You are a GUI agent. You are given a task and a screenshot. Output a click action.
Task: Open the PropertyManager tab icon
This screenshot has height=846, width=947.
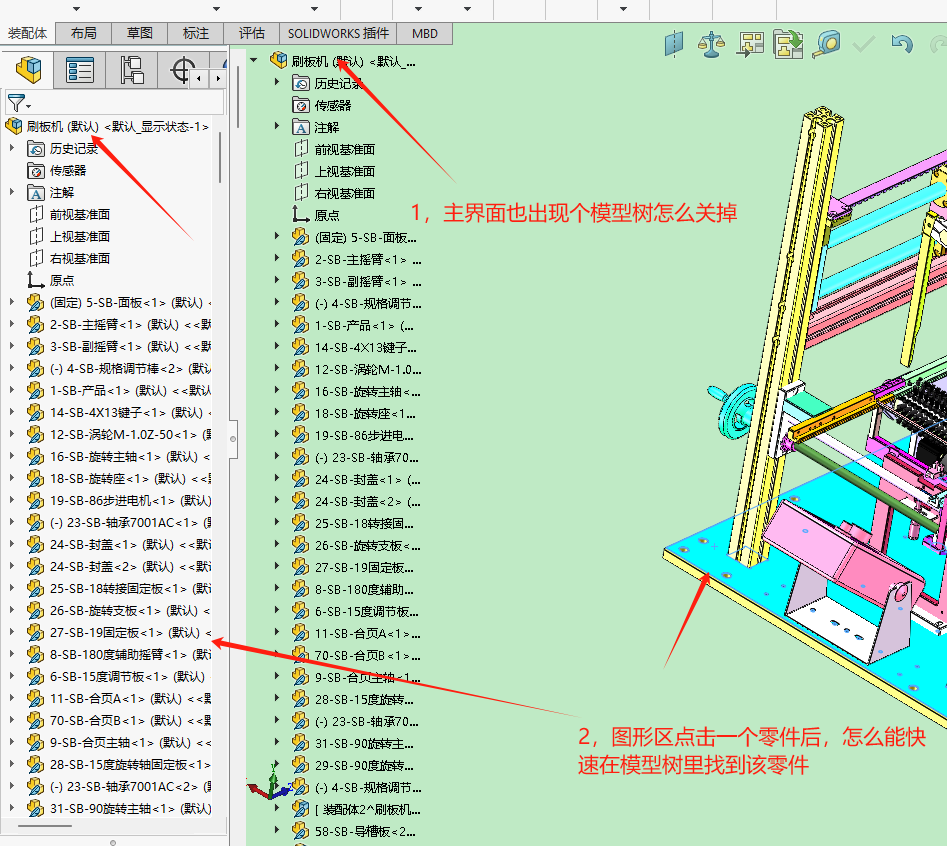point(80,70)
